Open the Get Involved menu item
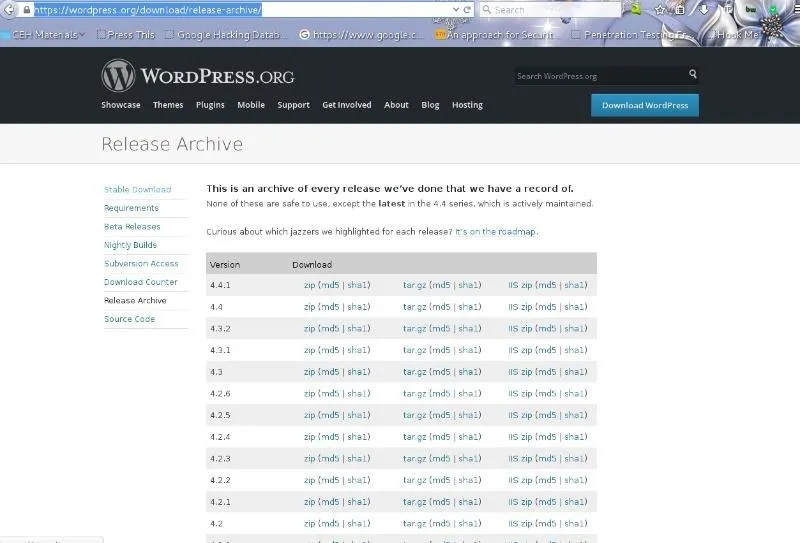 click(x=347, y=105)
